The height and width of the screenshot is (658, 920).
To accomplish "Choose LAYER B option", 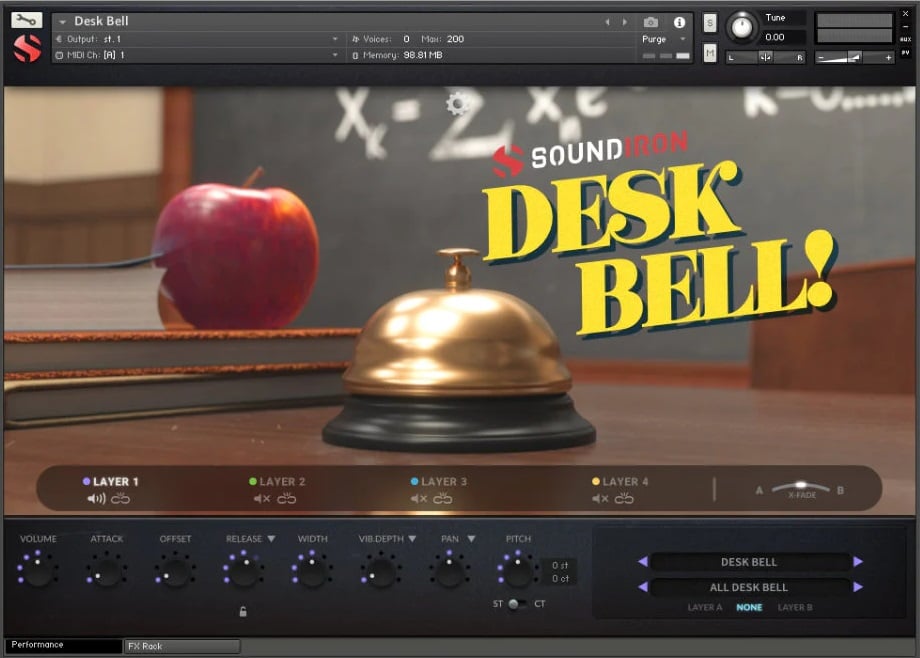I will [x=794, y=608].
